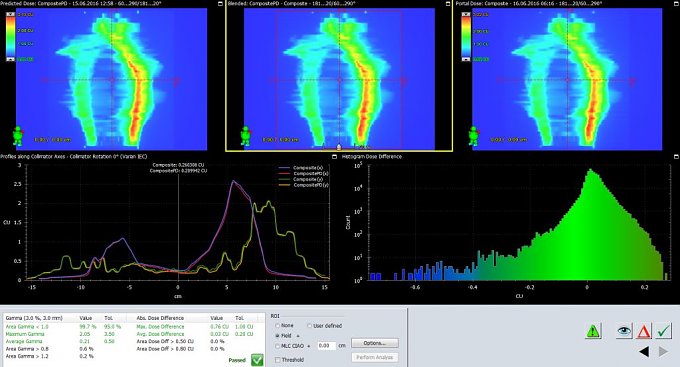Click the Perform Analysis button

pyautogui.click(x=375, y=357)
